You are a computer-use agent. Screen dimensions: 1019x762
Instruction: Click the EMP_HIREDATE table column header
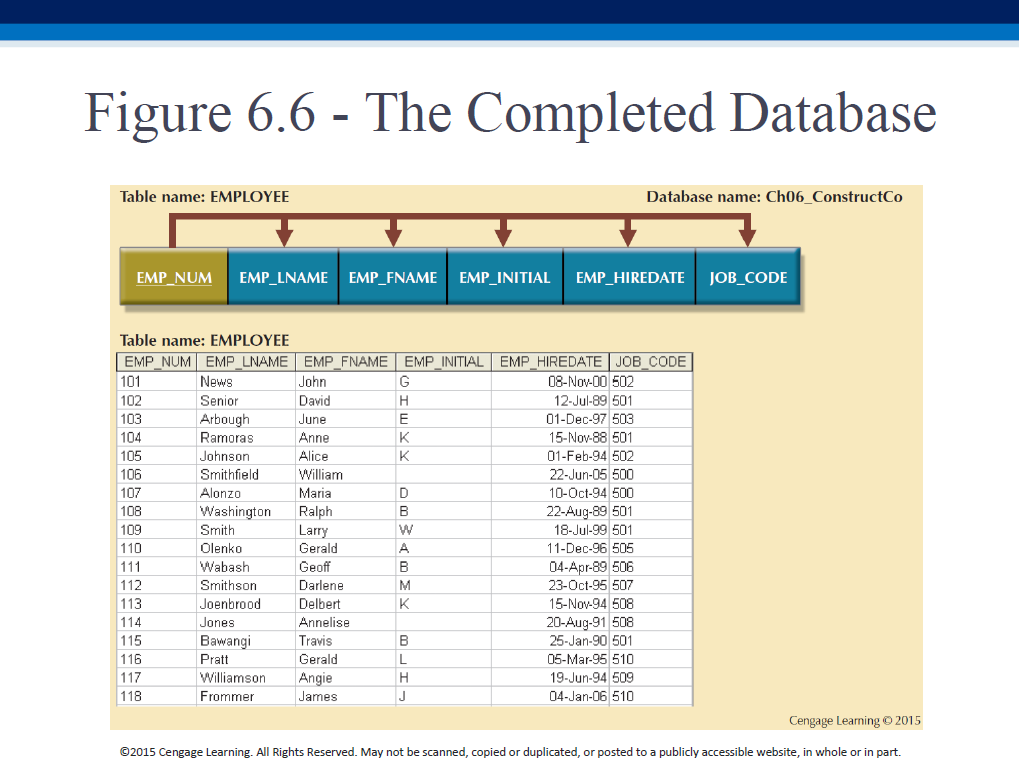pos(550,362)
